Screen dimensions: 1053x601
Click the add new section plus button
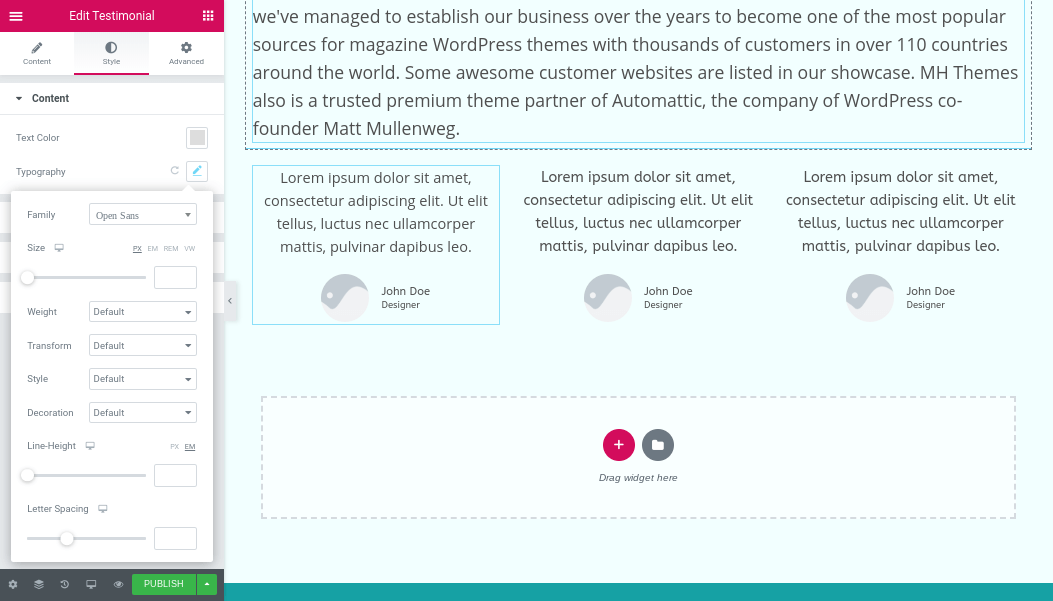(x=619, y=445)
